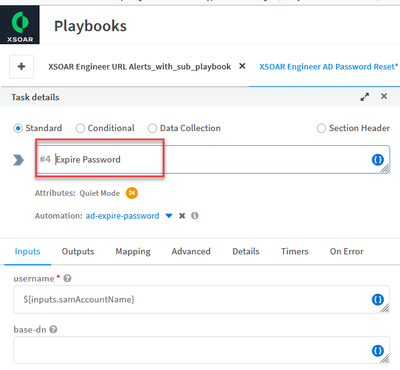Click the task arrow icon beside name field
The image size is (400, 370).
click(19, 160)
